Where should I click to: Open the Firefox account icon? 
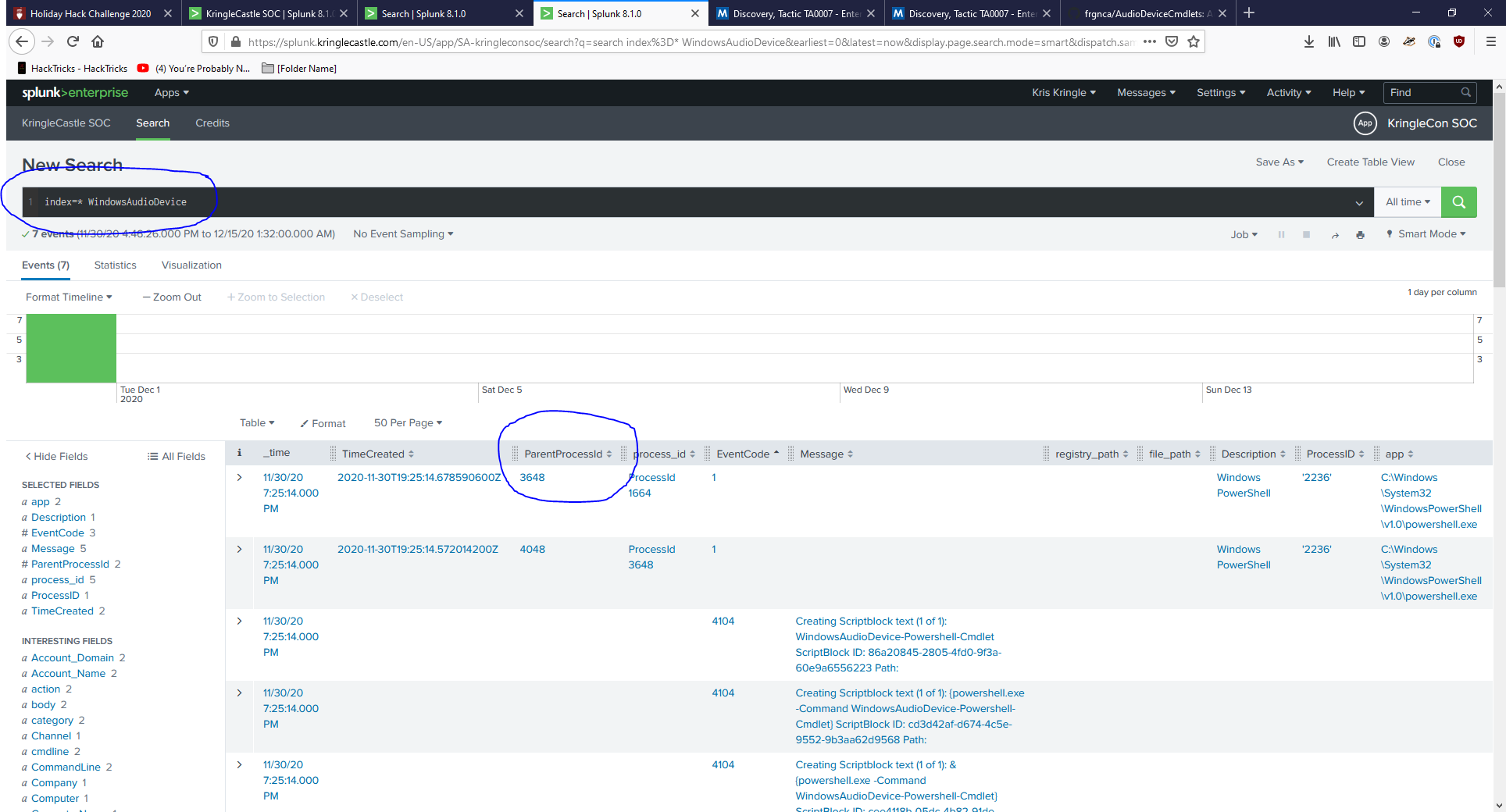click(x=1383, y=42)
